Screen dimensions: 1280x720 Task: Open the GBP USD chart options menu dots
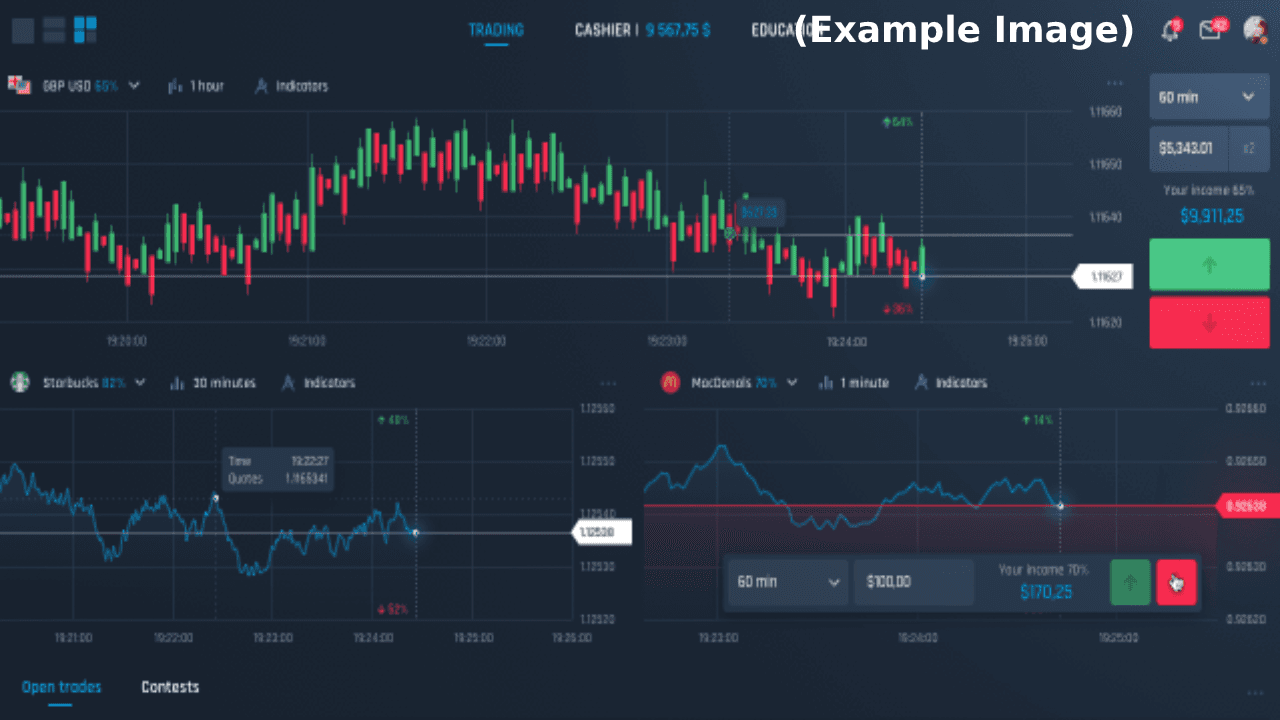point(1115,85)
